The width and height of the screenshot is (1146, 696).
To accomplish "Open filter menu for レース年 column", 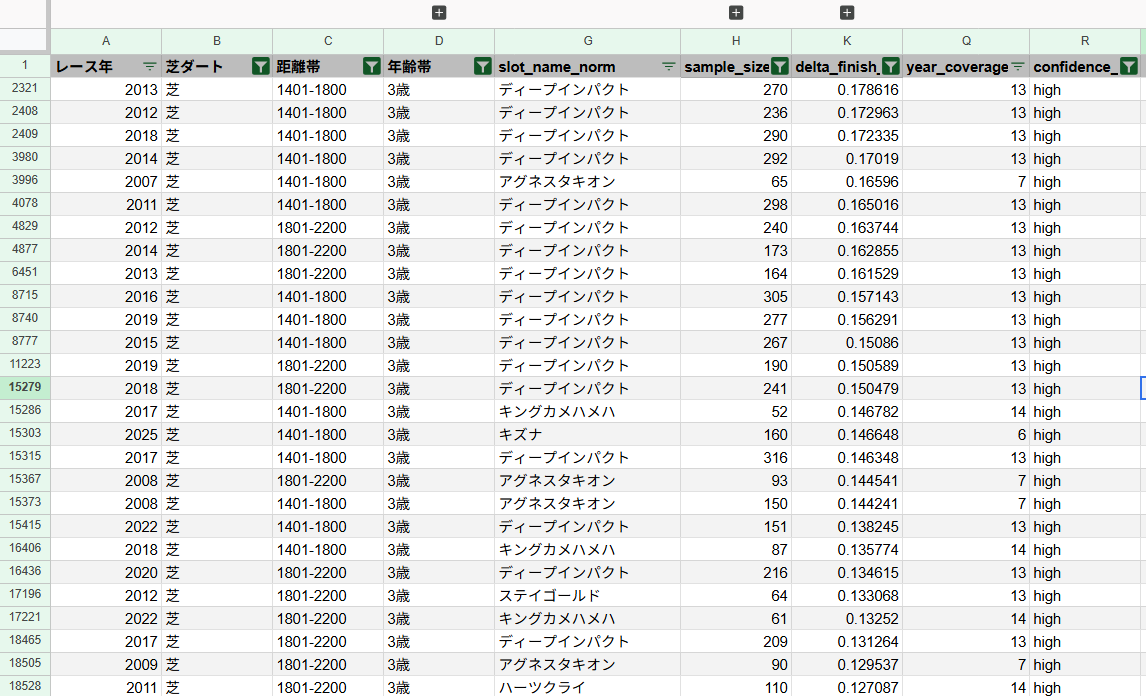I will coord(150,67).
